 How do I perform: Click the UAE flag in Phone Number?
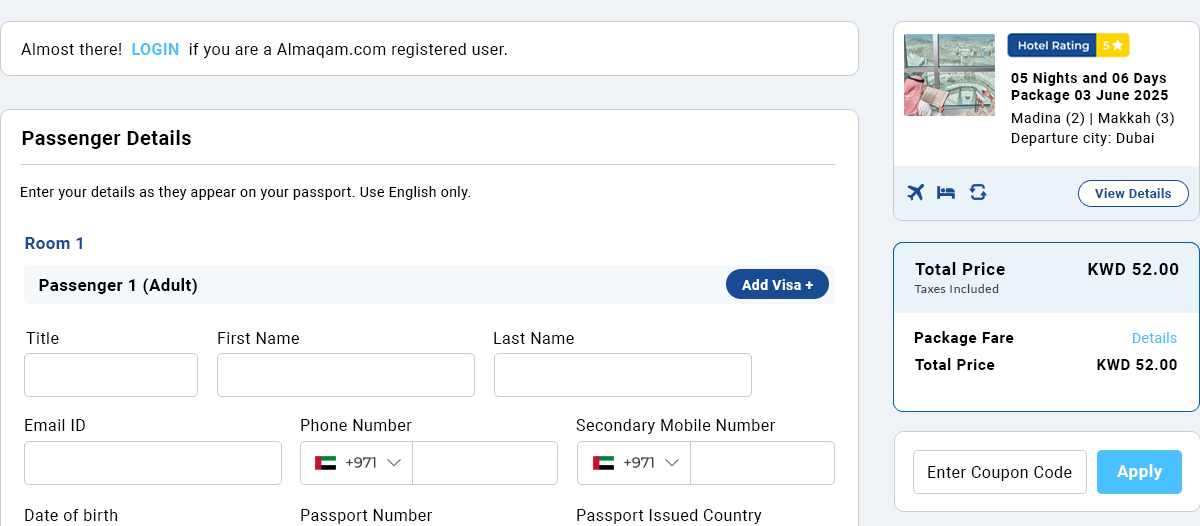325,463
